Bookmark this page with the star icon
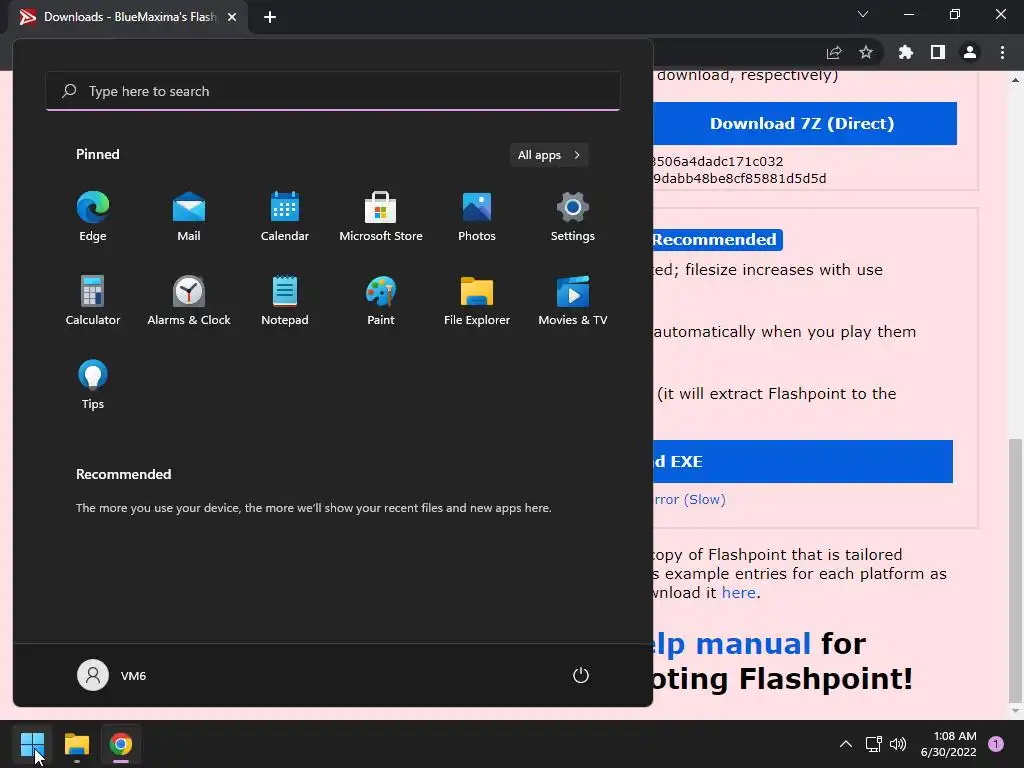 (x=866, y=52)
